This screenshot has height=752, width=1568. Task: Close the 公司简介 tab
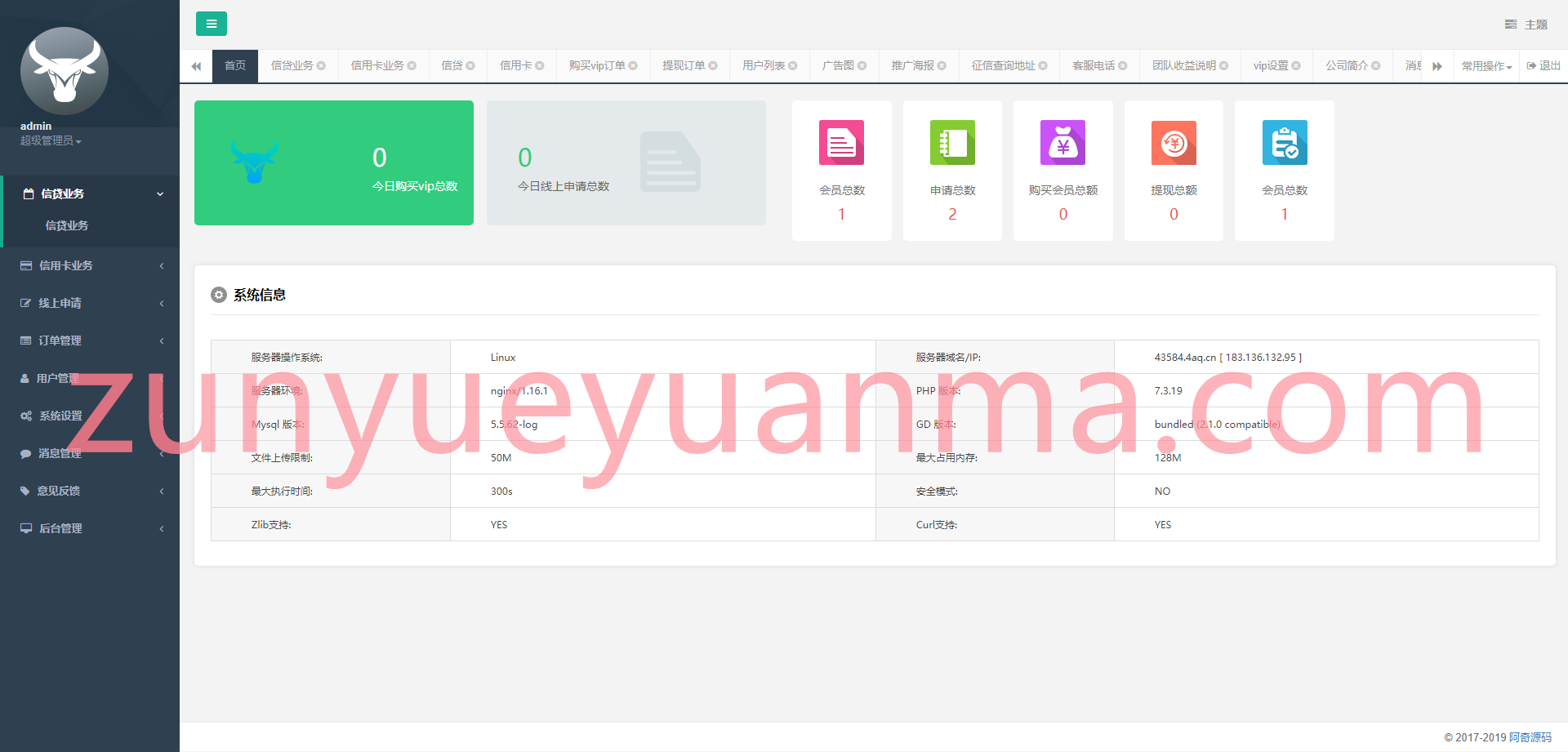1376,66
